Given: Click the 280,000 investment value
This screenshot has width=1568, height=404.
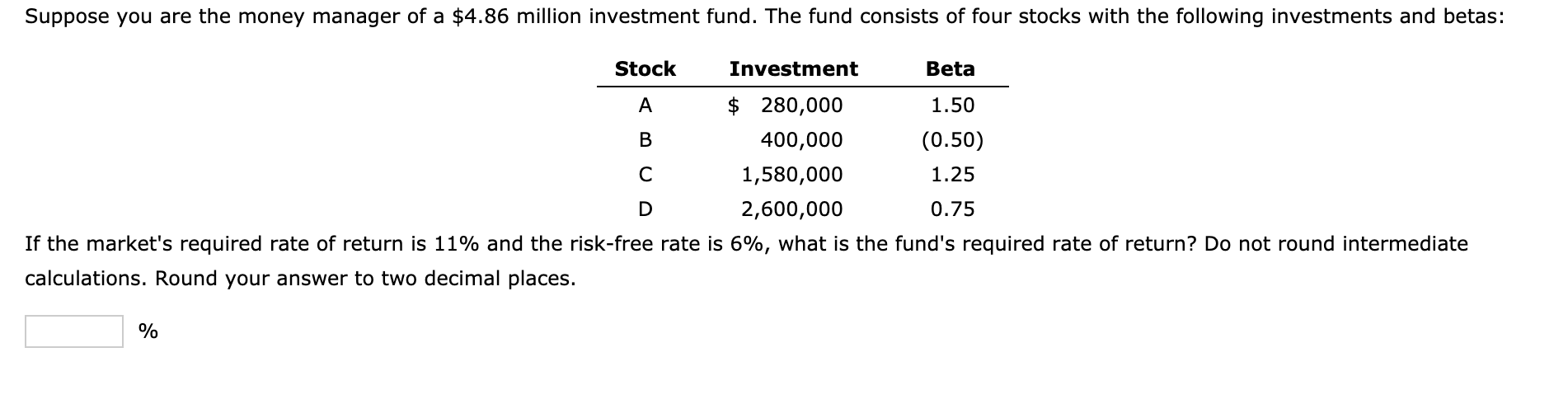Looking at the screenshot, I should click(800, 106).
